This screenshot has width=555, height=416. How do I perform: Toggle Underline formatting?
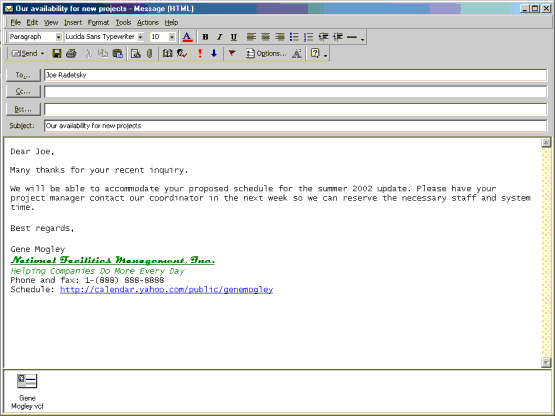(234, 37)
